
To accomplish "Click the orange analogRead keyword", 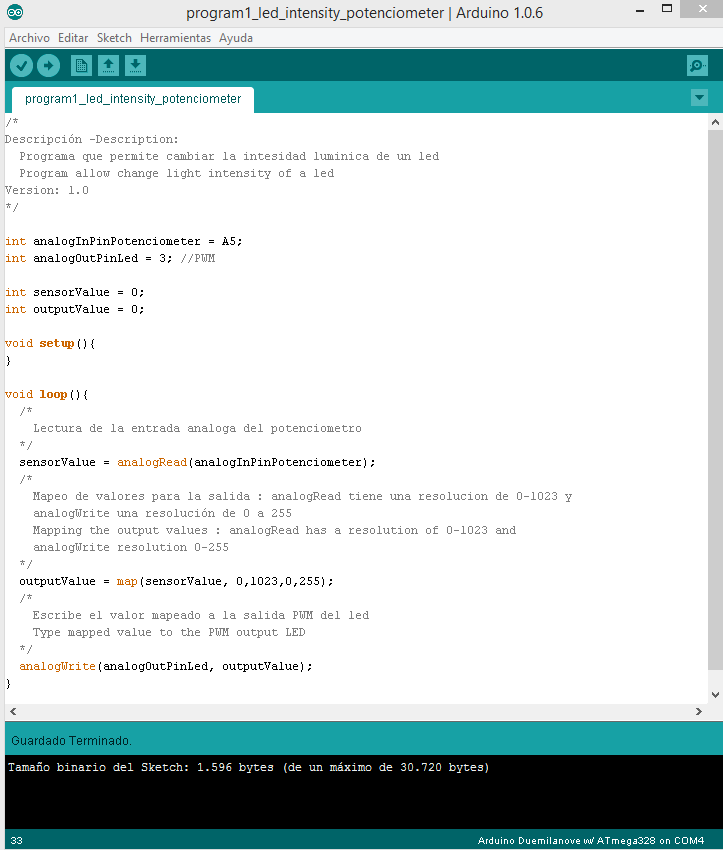I will point(152,462).
